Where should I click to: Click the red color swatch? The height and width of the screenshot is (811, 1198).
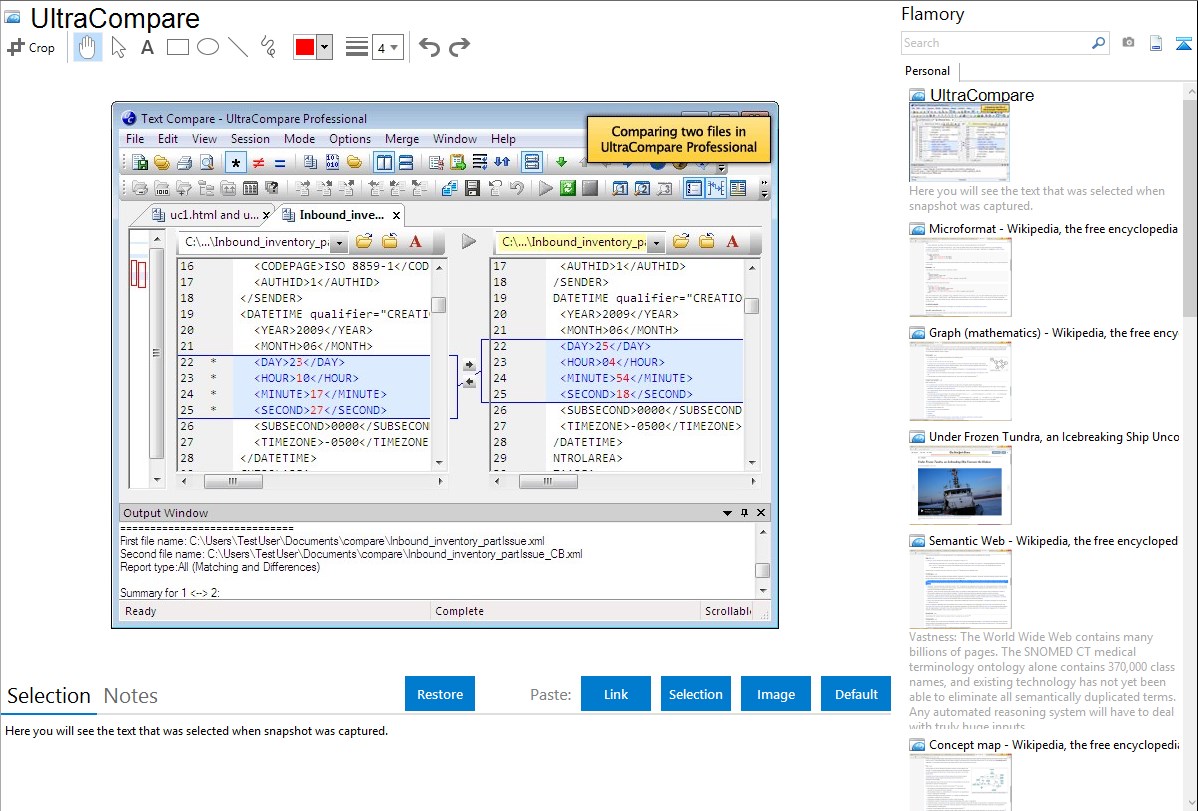(304, 47)
